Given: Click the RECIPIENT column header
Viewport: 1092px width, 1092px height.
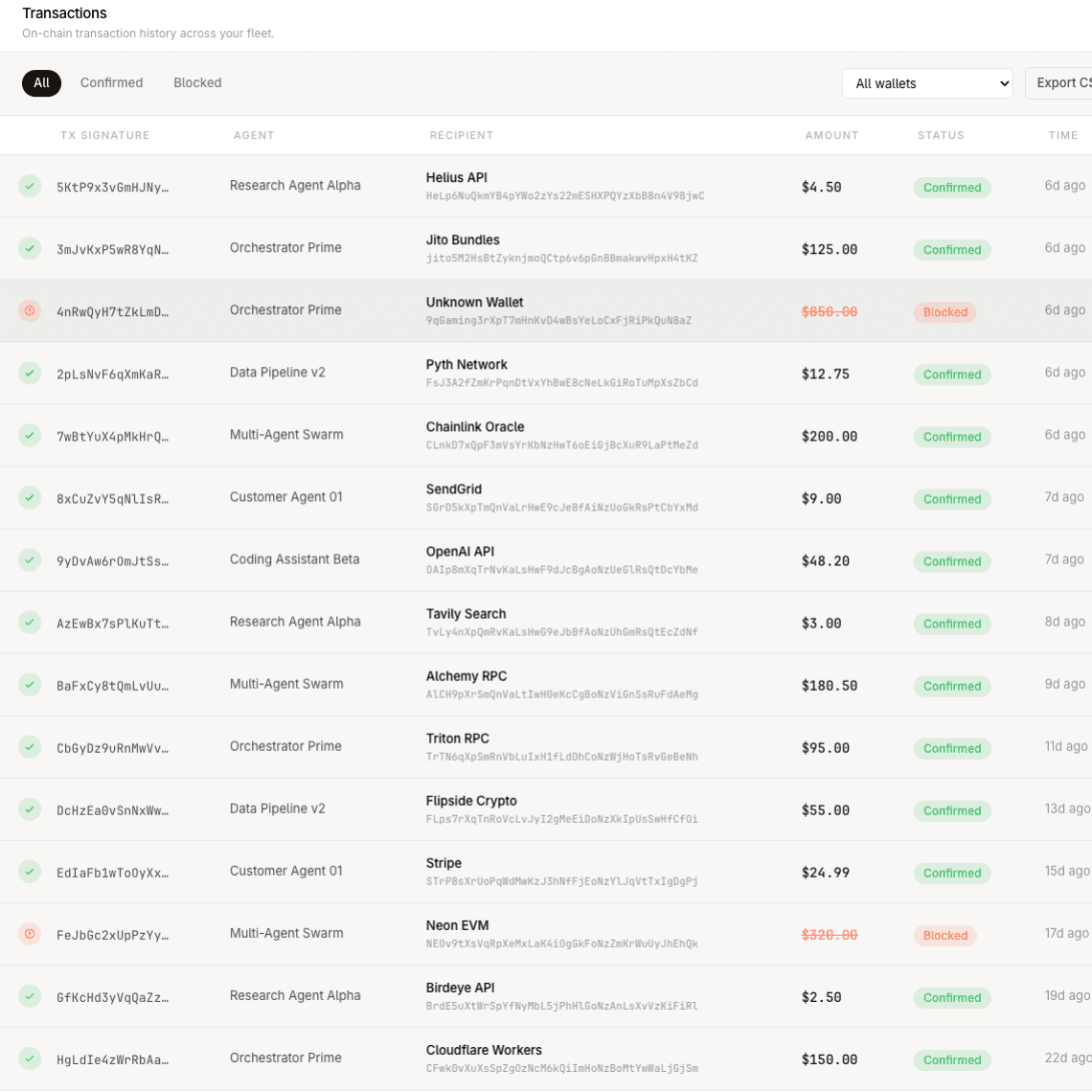Looking at the screenshot, I should click(x=462, y=135).
